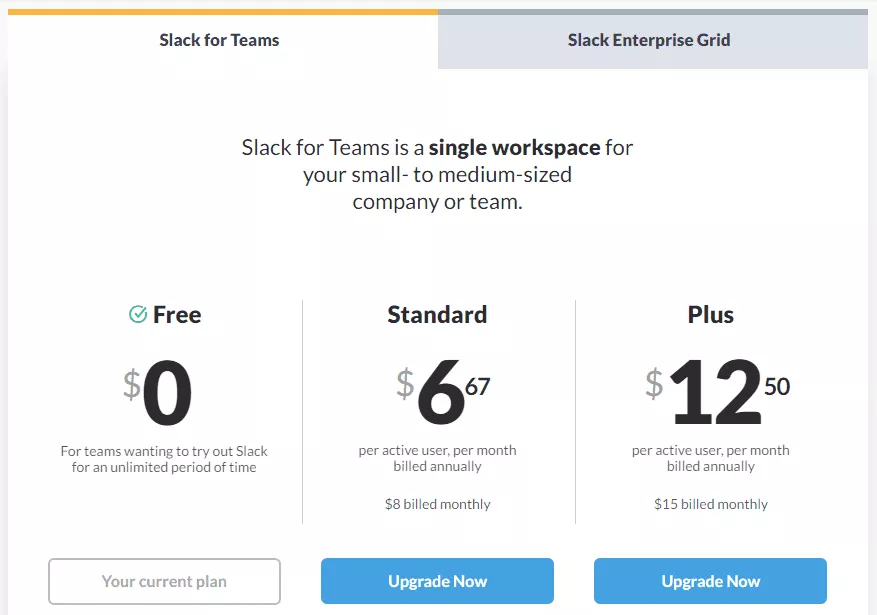Click the green checkmark icon beside Free

138,315
